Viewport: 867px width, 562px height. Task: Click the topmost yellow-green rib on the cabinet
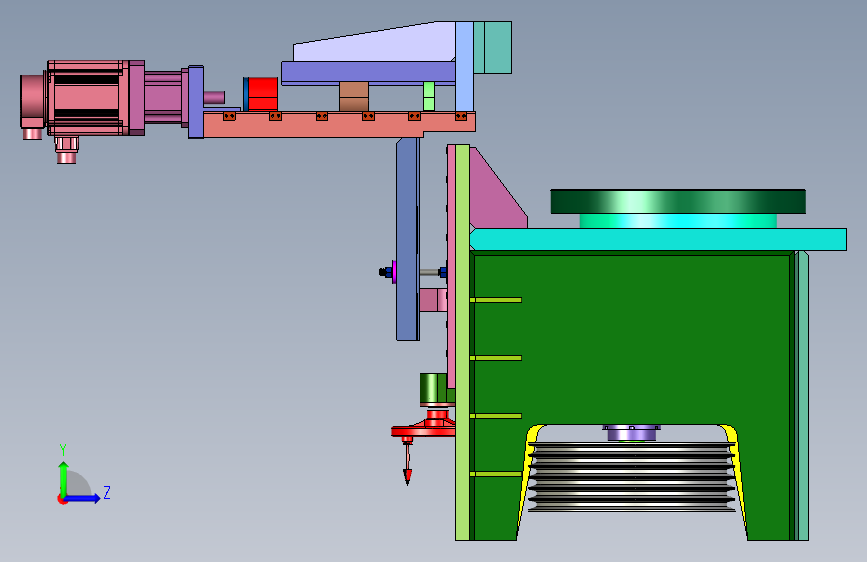pyautogui.click(x=496, y=300)
